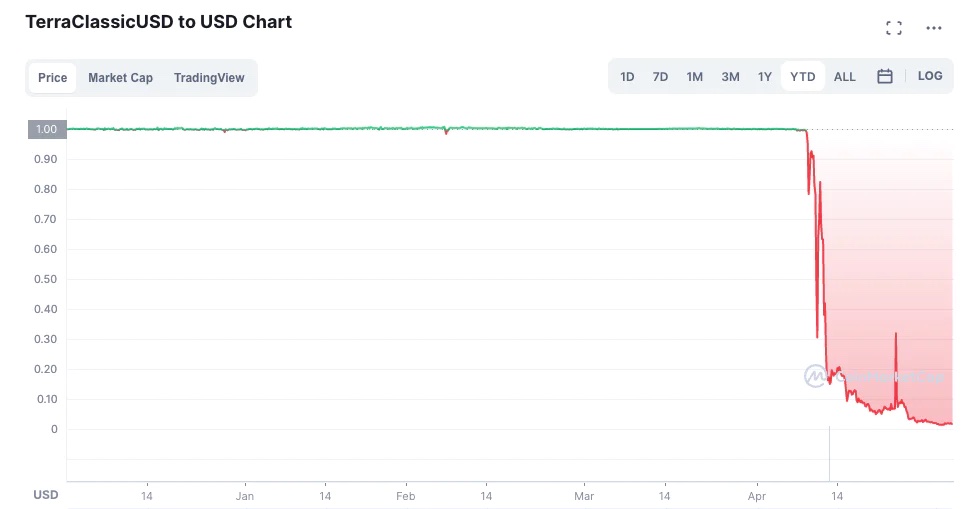
Task: Enter fullscreen chart mode
Action: tap(894, 28)
